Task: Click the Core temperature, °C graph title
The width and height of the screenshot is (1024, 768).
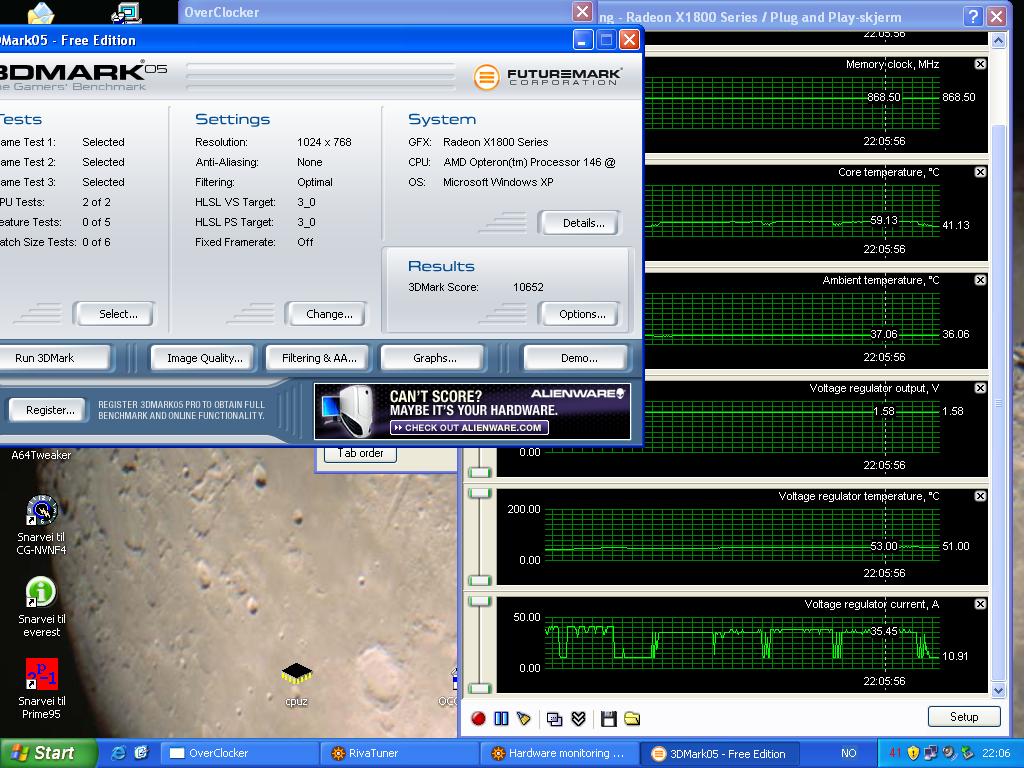Action: pyautogui.click(x=888, y=172)
